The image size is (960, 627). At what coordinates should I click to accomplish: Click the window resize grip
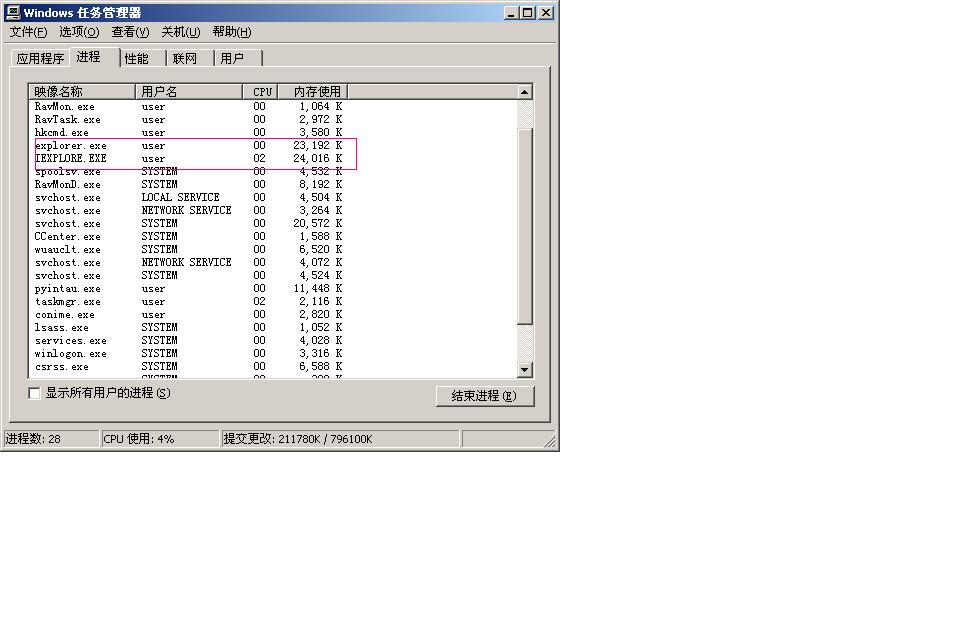[x=550, y=441]
